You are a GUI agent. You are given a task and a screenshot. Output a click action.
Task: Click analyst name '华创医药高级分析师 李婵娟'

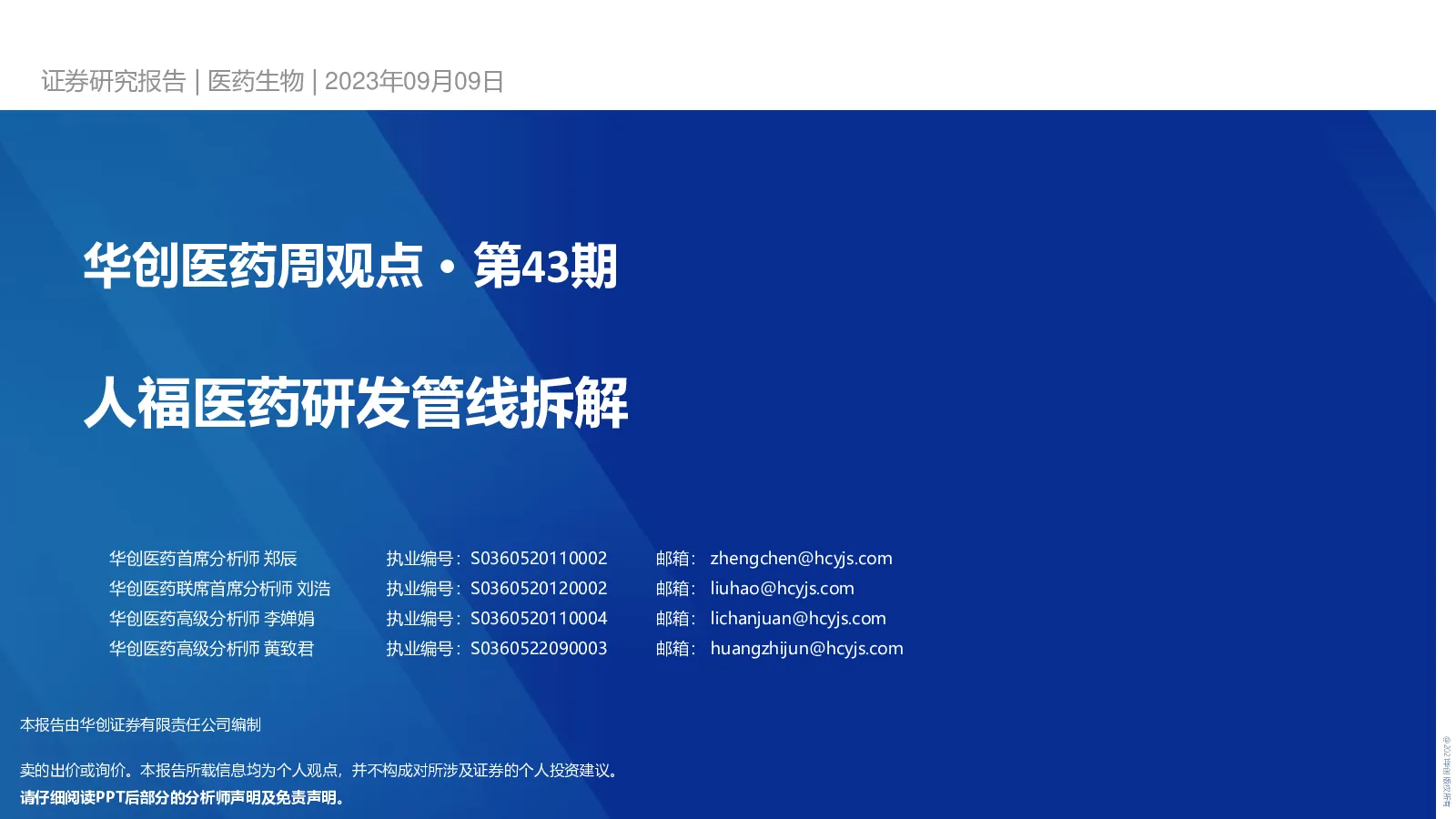pos(211,619)
